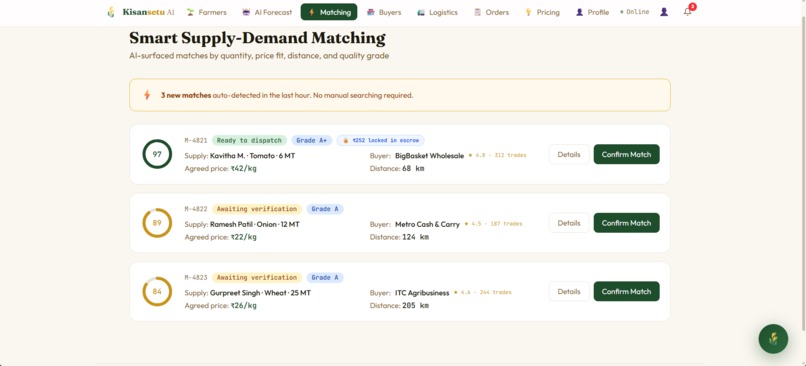Click the lock icon in the escrow badge

346,140
